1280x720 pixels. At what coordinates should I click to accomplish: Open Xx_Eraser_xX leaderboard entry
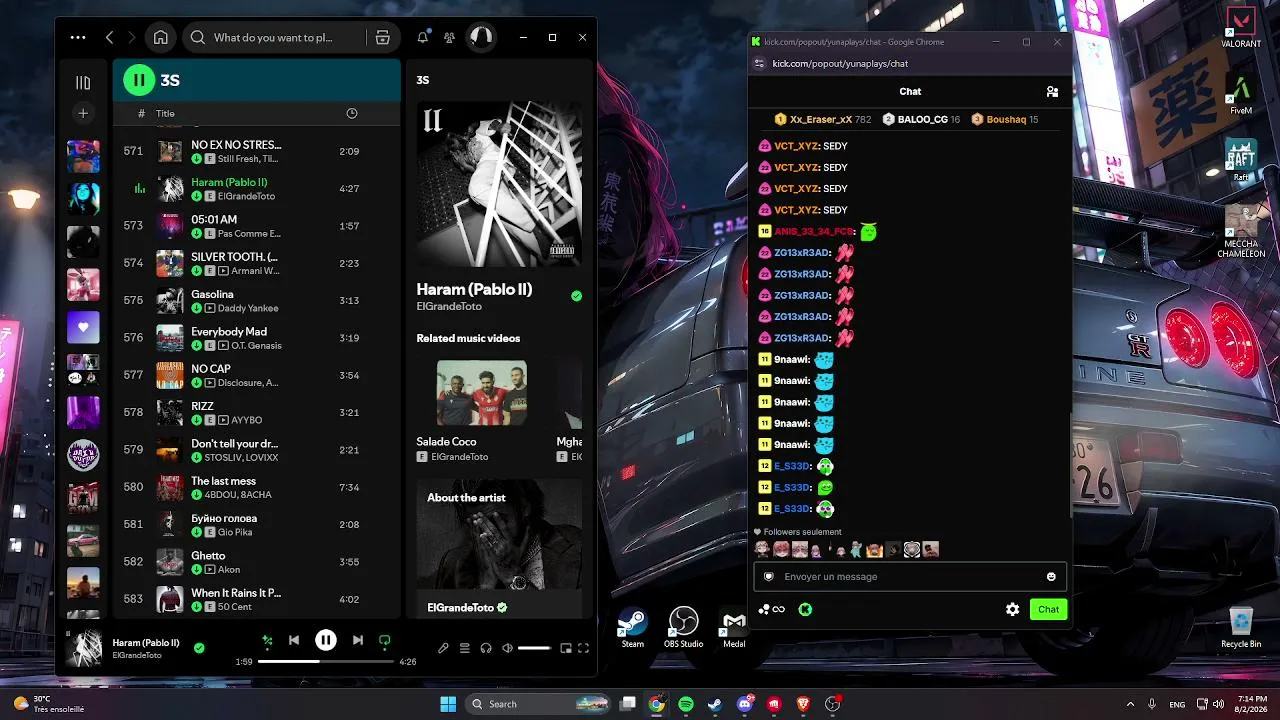coord(822,119)
